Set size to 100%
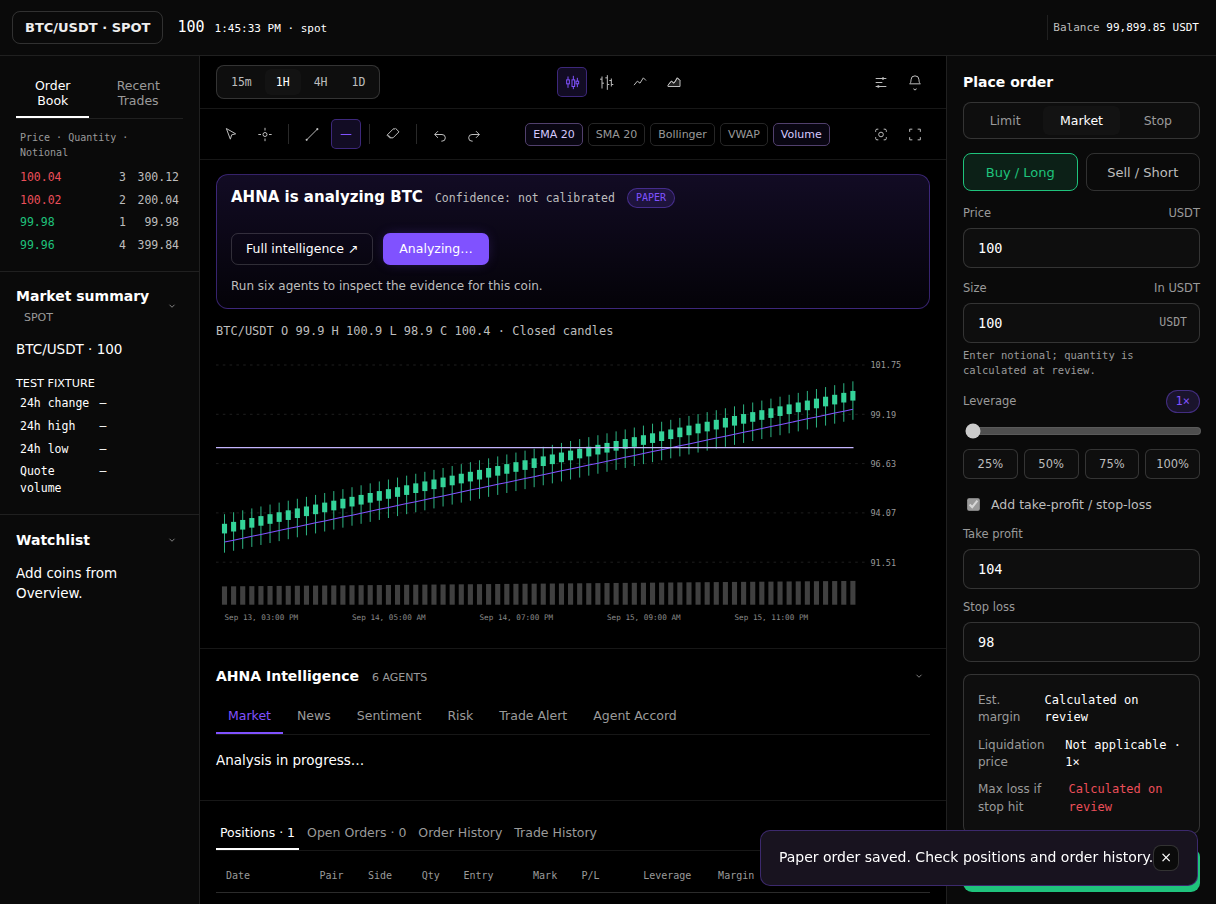 tap(1172, 463)
